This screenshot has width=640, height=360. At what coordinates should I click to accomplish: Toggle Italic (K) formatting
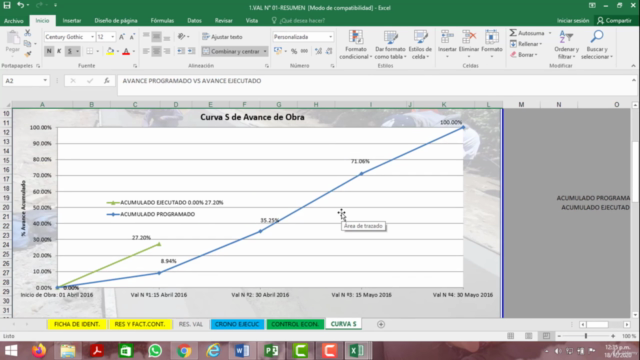coord(59,51)
